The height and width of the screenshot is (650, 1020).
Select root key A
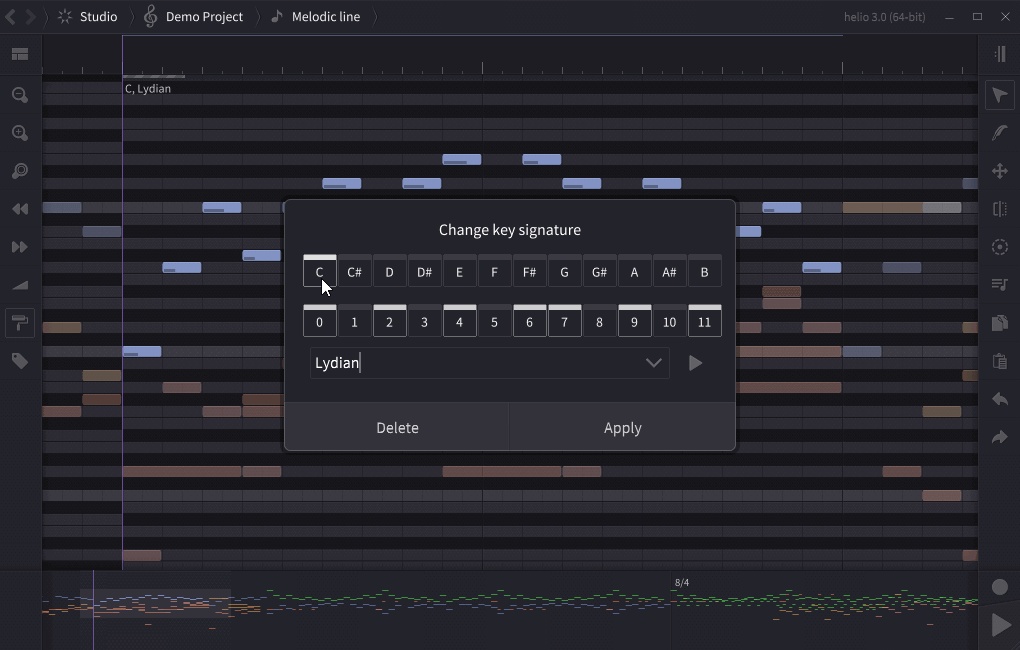pyautogui.click(x=634, y=271)
